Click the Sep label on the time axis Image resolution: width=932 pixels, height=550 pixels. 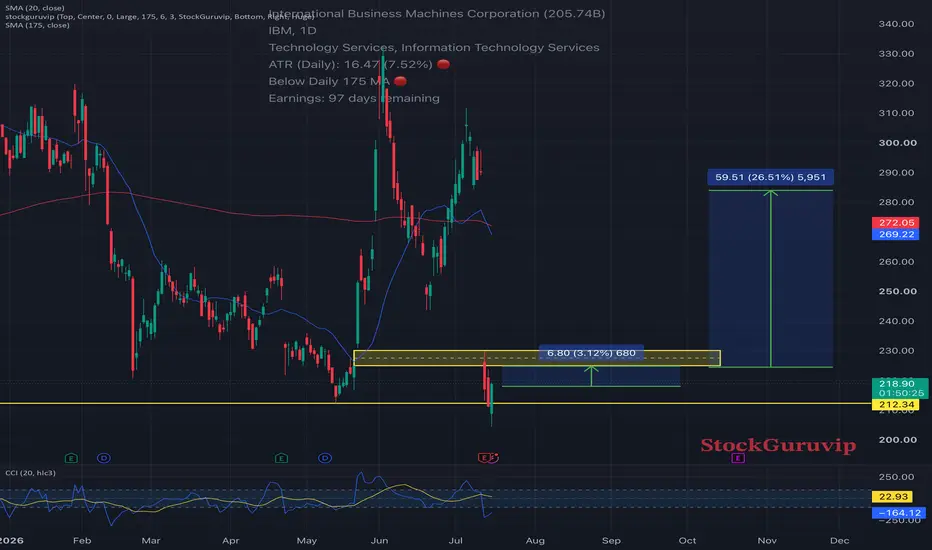point(611,540)
